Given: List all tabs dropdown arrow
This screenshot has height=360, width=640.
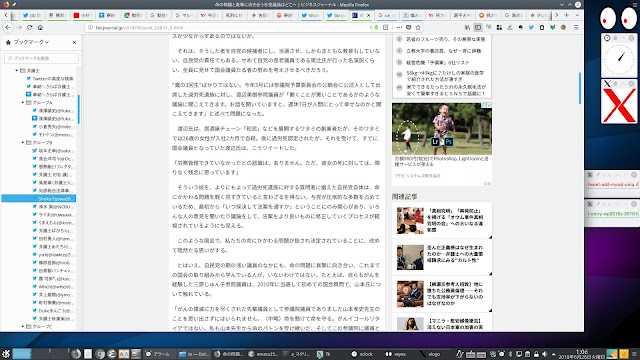Looking at the screenshot, I should click(577, 15).
